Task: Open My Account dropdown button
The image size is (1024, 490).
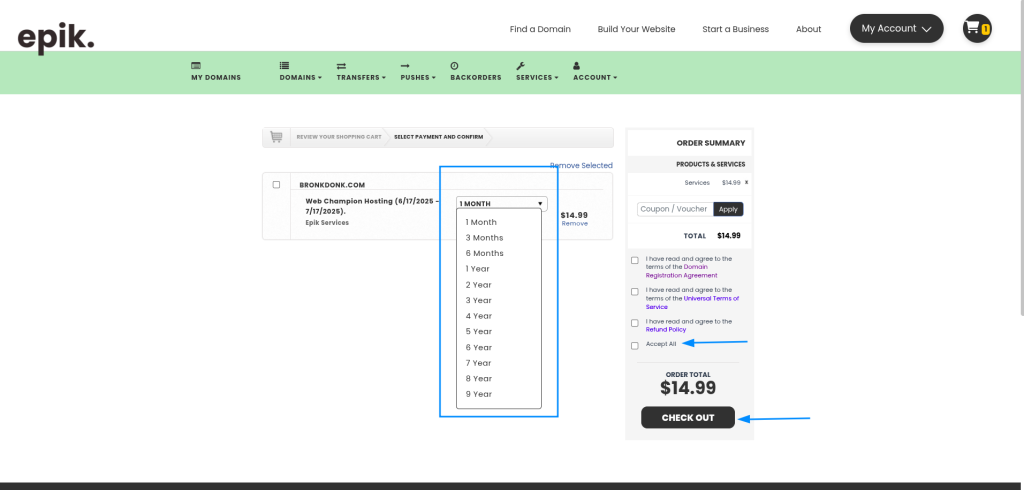Action: (896, 29)
